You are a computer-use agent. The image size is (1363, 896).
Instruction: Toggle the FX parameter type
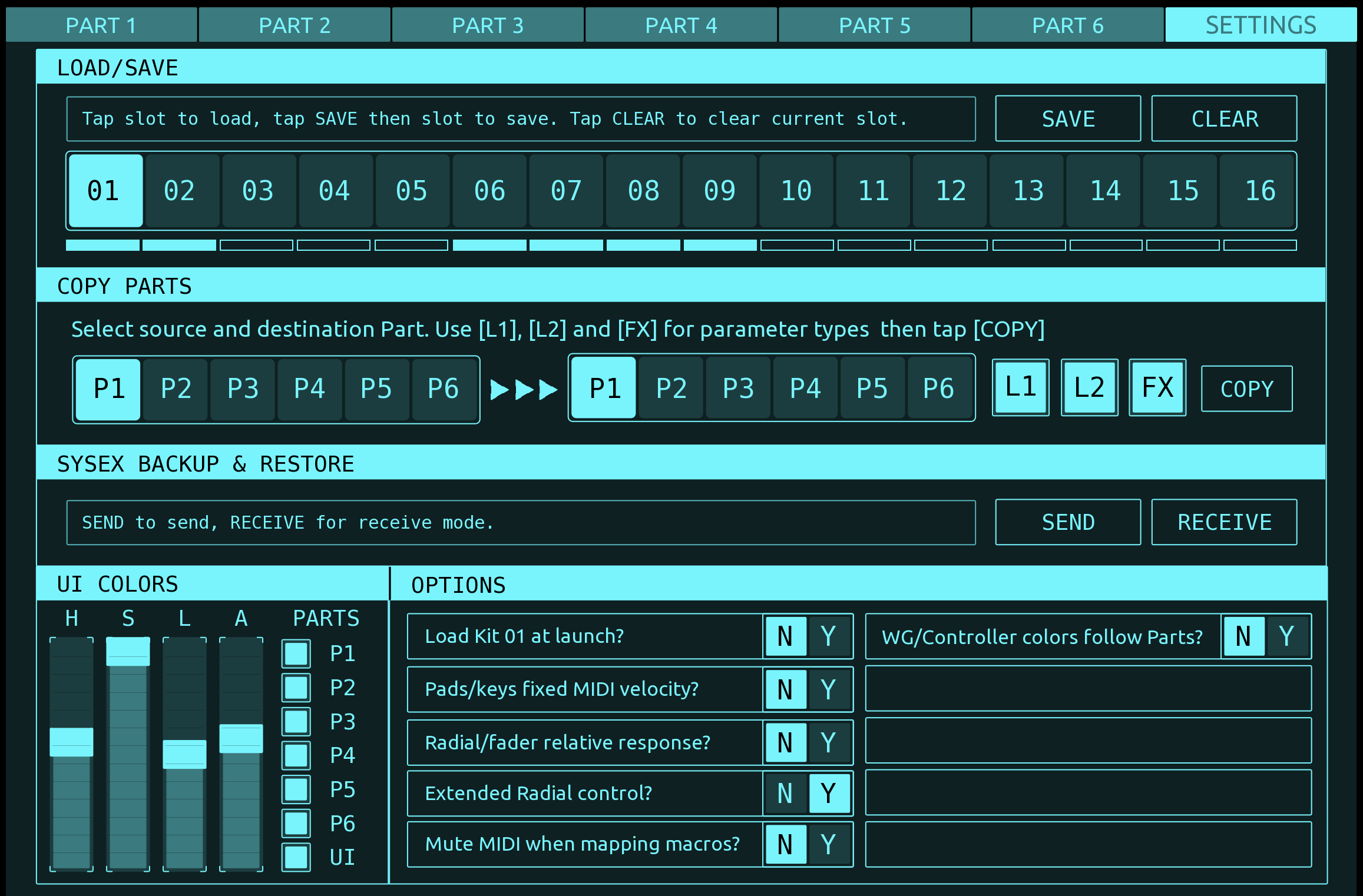point(1157,387)
